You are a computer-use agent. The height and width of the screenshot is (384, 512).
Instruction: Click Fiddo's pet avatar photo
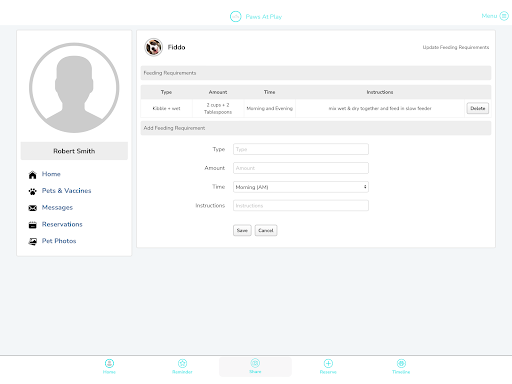(153, 47)
